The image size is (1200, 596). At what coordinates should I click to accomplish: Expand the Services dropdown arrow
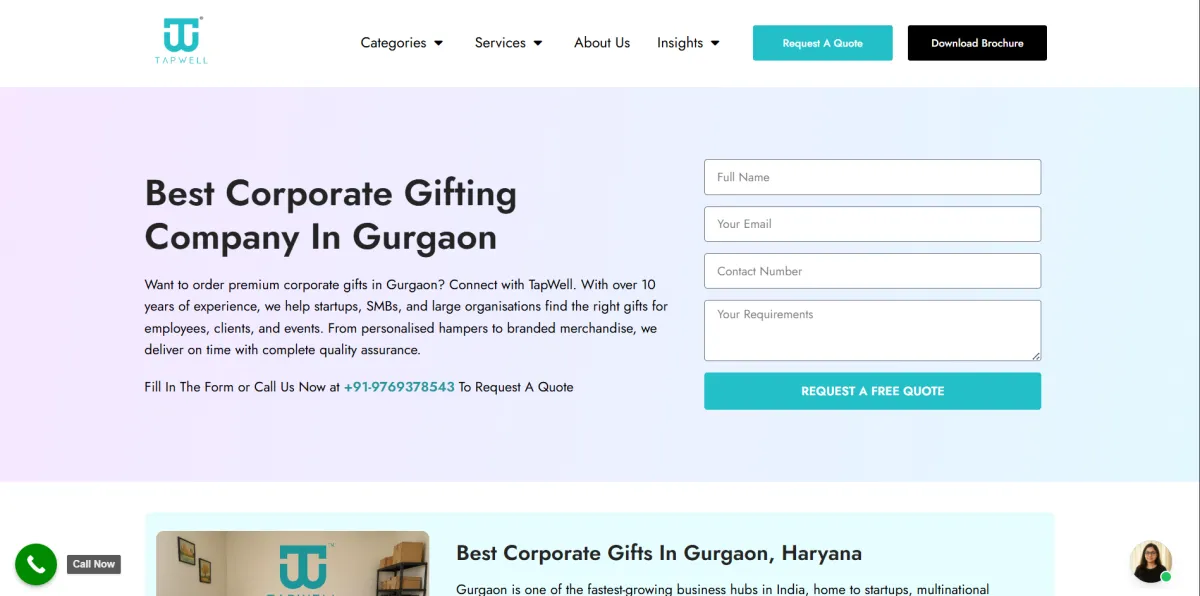[x=538, y=43]
